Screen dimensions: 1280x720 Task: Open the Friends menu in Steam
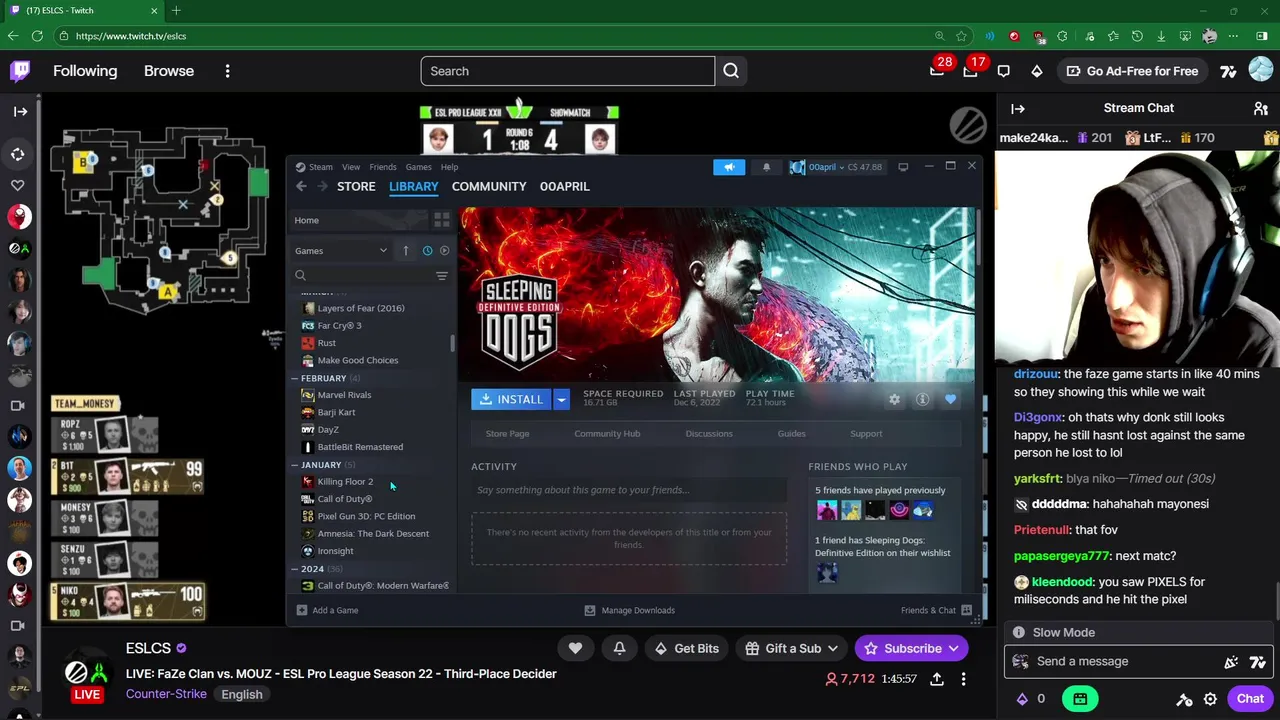(383, 167)
